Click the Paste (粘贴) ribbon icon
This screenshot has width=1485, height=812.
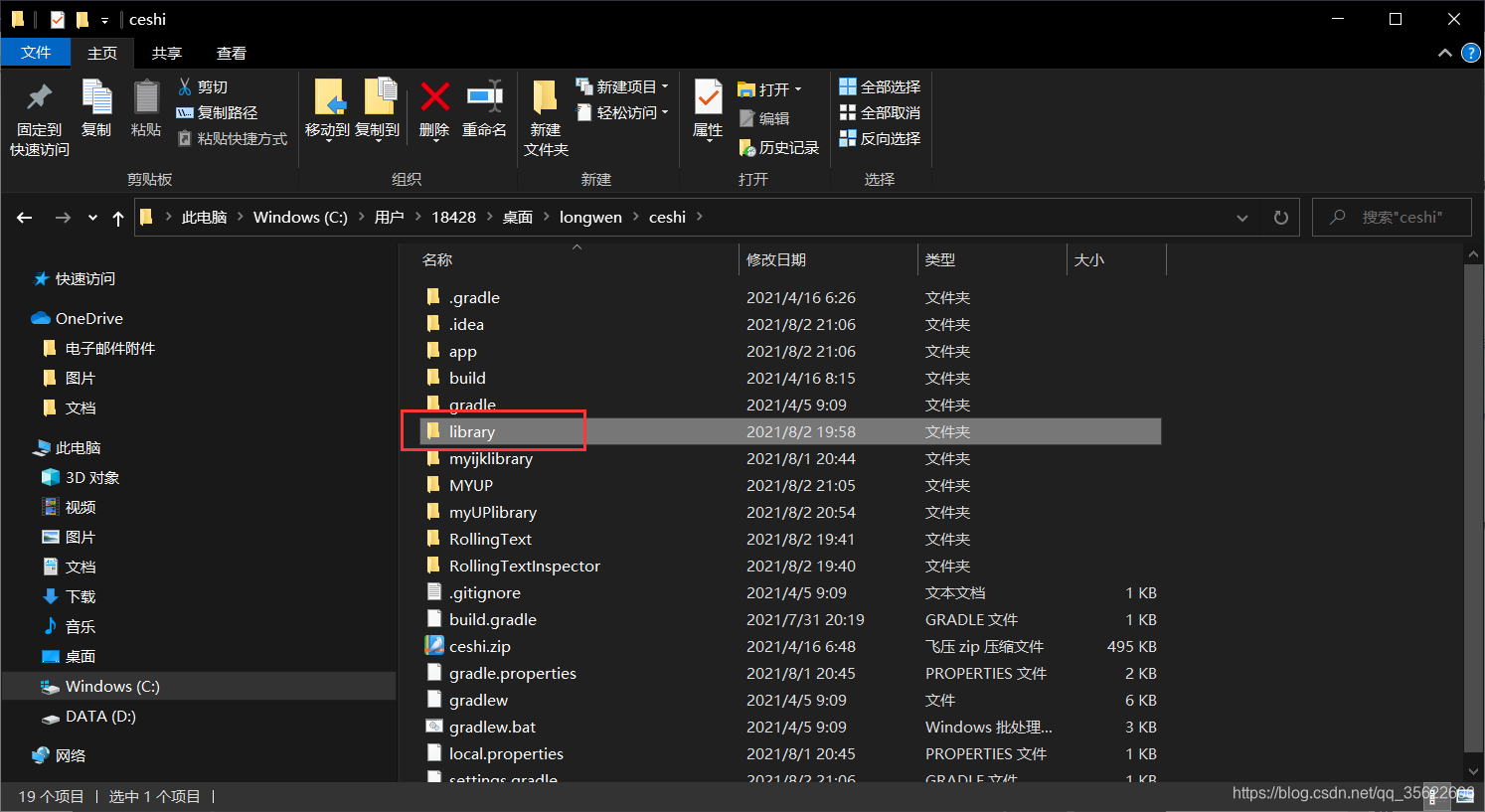click(x=146, y=109)
